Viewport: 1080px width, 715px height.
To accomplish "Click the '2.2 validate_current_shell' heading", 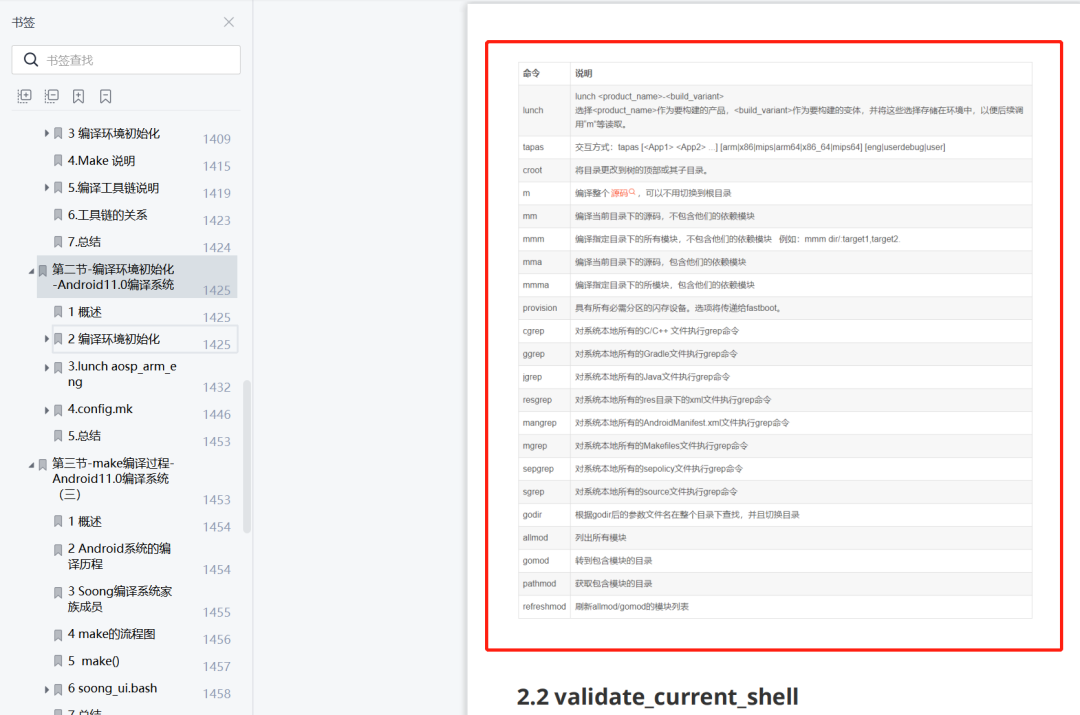I will click(x=658, y=696).
